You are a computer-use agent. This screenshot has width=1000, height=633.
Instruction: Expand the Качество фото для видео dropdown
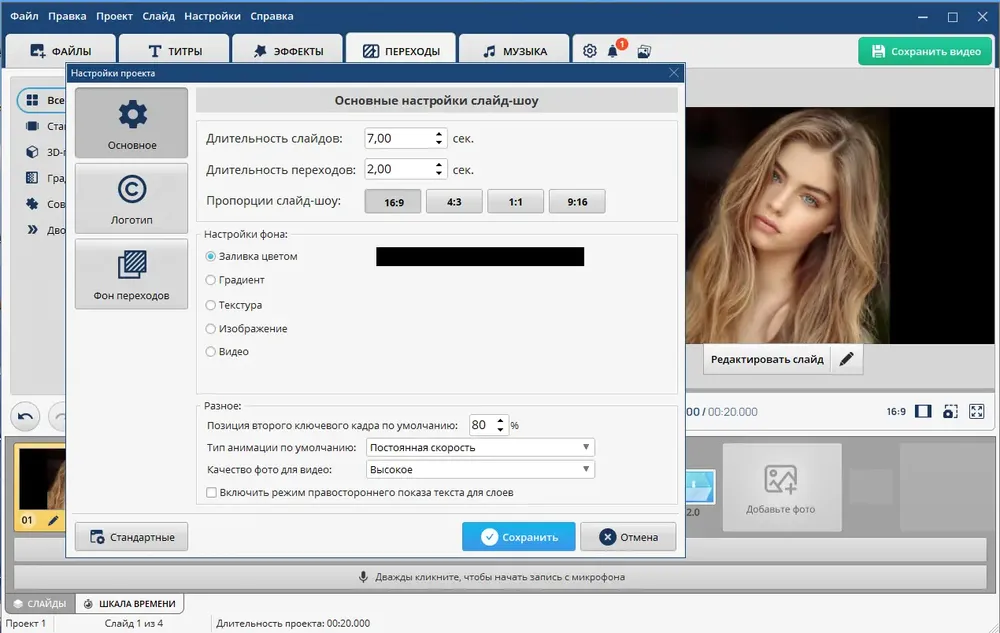pyautogui.click(x=480, y=469)
